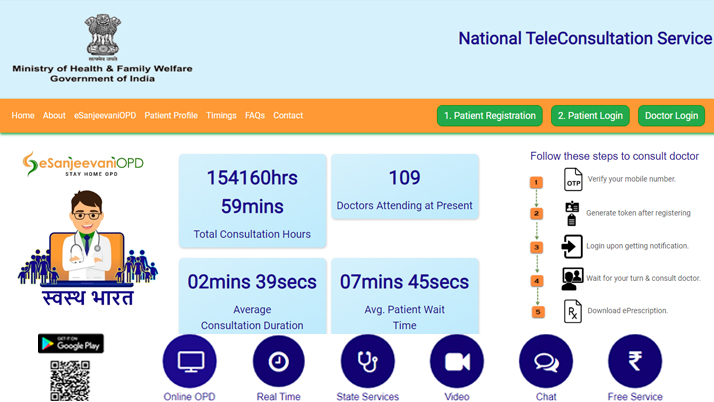714x402 pixels.
Task: Open the About menu item
Action: click(x=54, y=116)
